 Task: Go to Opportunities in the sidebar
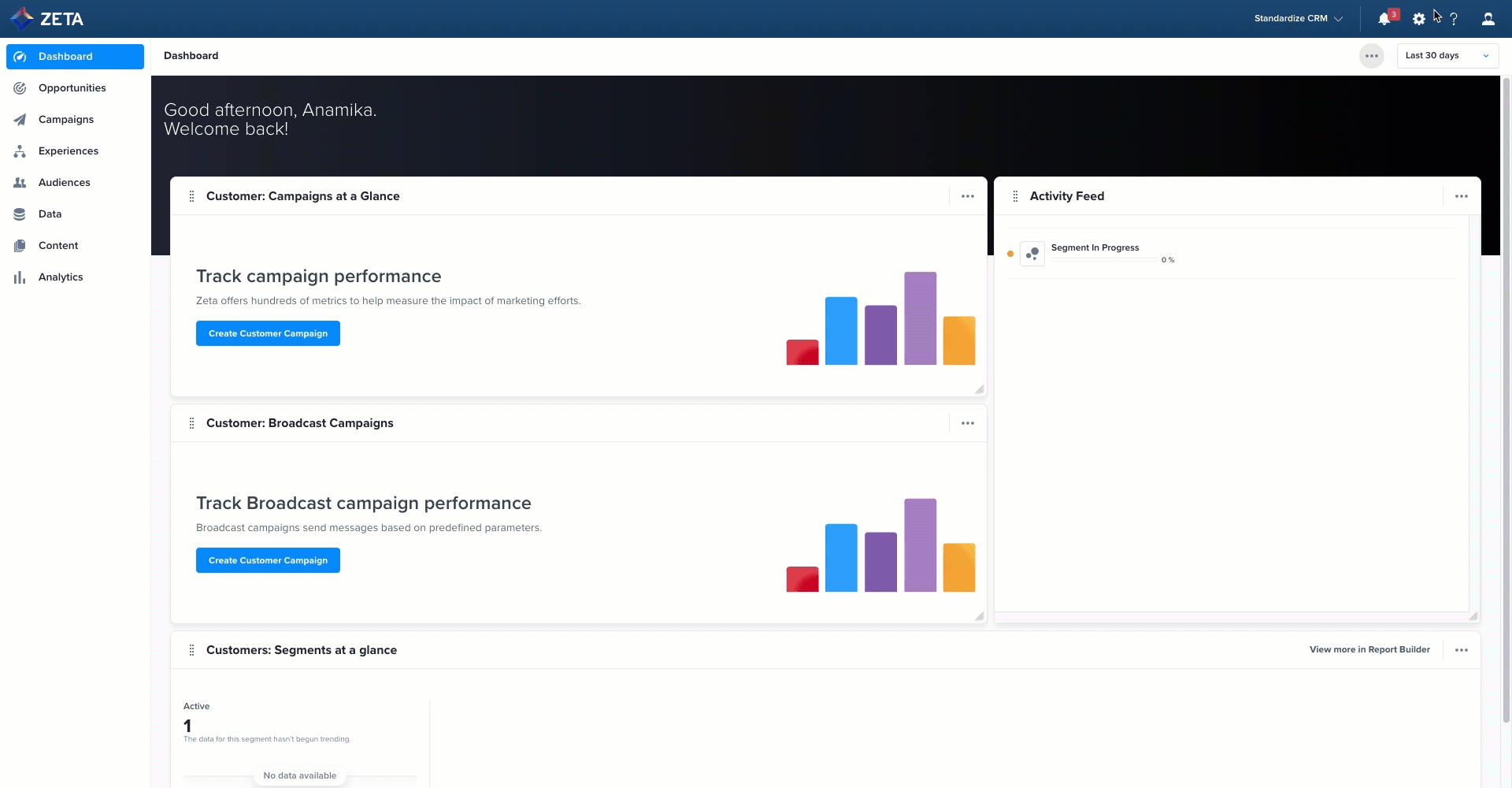click(72, 88)
